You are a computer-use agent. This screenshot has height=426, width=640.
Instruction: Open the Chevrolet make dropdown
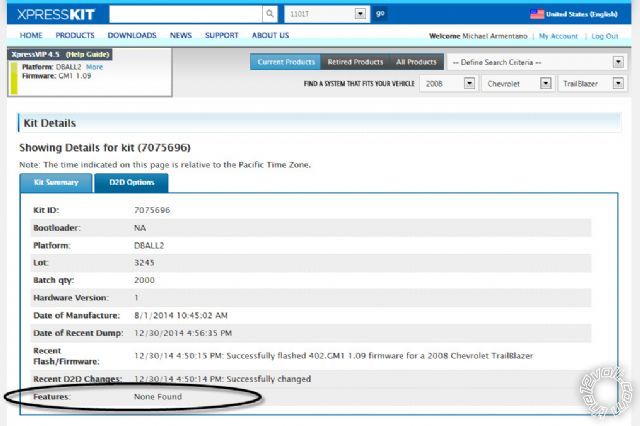point(517,84)
